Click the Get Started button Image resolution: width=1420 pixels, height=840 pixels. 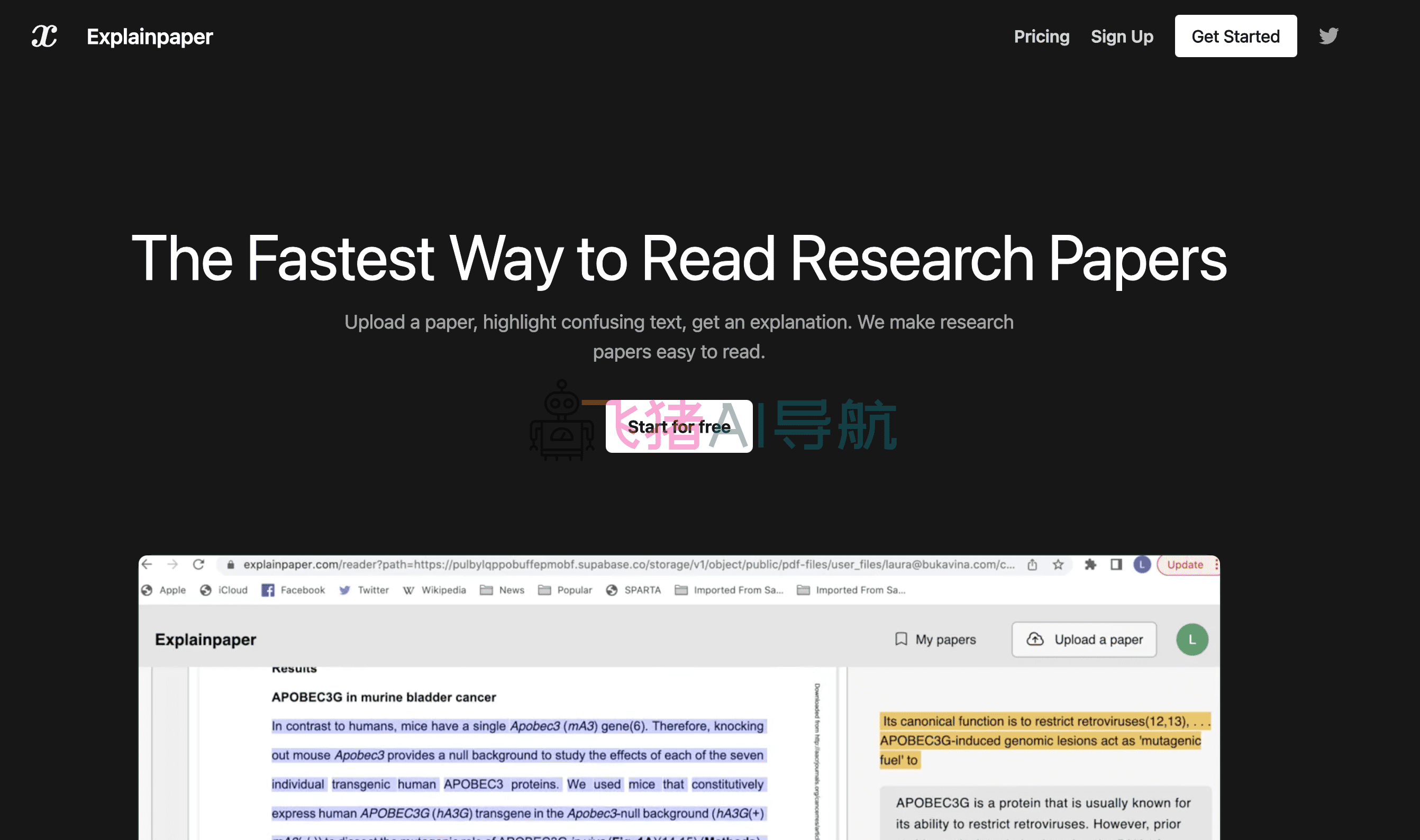1235,36
